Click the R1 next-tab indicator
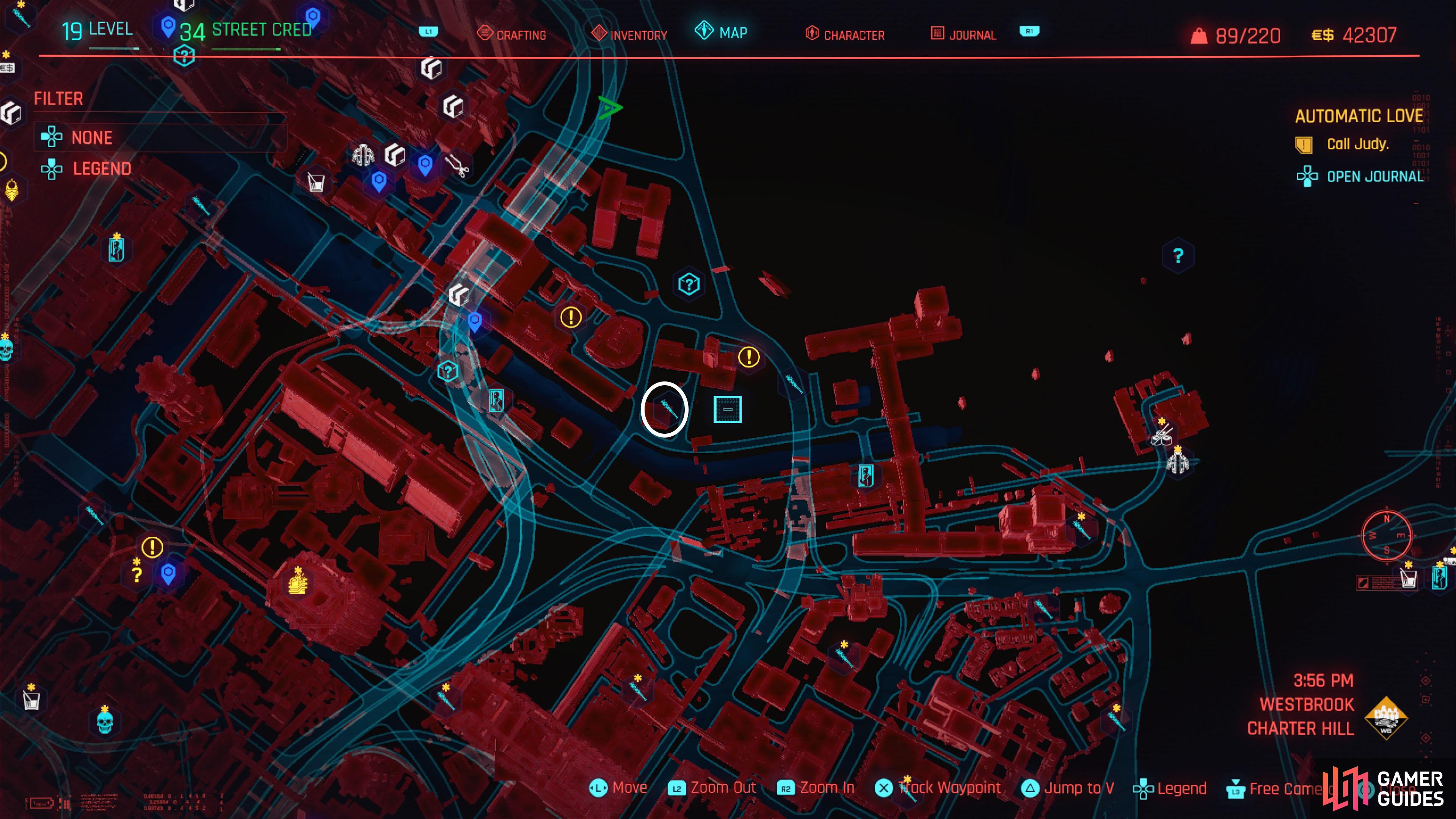 (1029, 31)
